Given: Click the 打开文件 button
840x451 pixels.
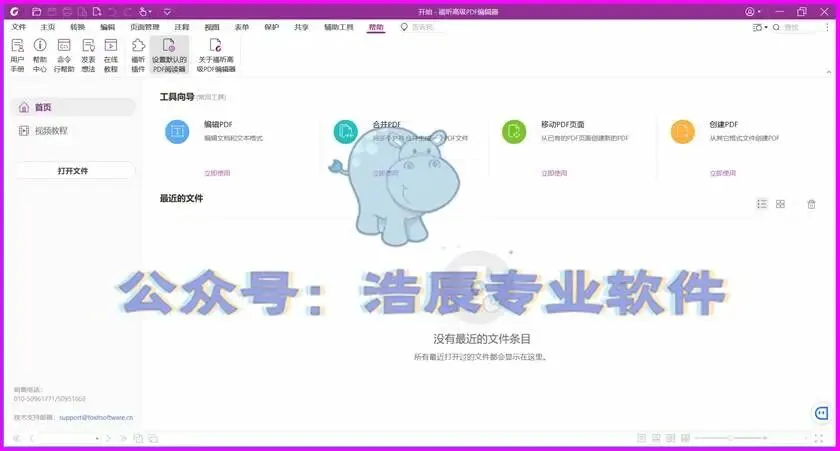Looking at the screenshot, I should [x=73, y=171].
